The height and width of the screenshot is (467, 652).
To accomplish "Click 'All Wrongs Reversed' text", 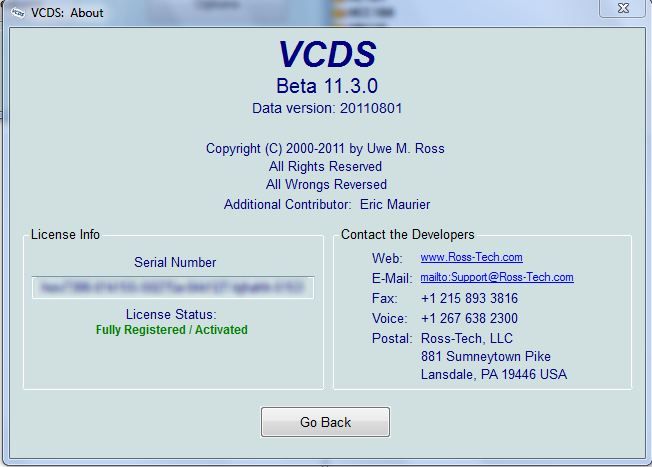I will (326, 185).
